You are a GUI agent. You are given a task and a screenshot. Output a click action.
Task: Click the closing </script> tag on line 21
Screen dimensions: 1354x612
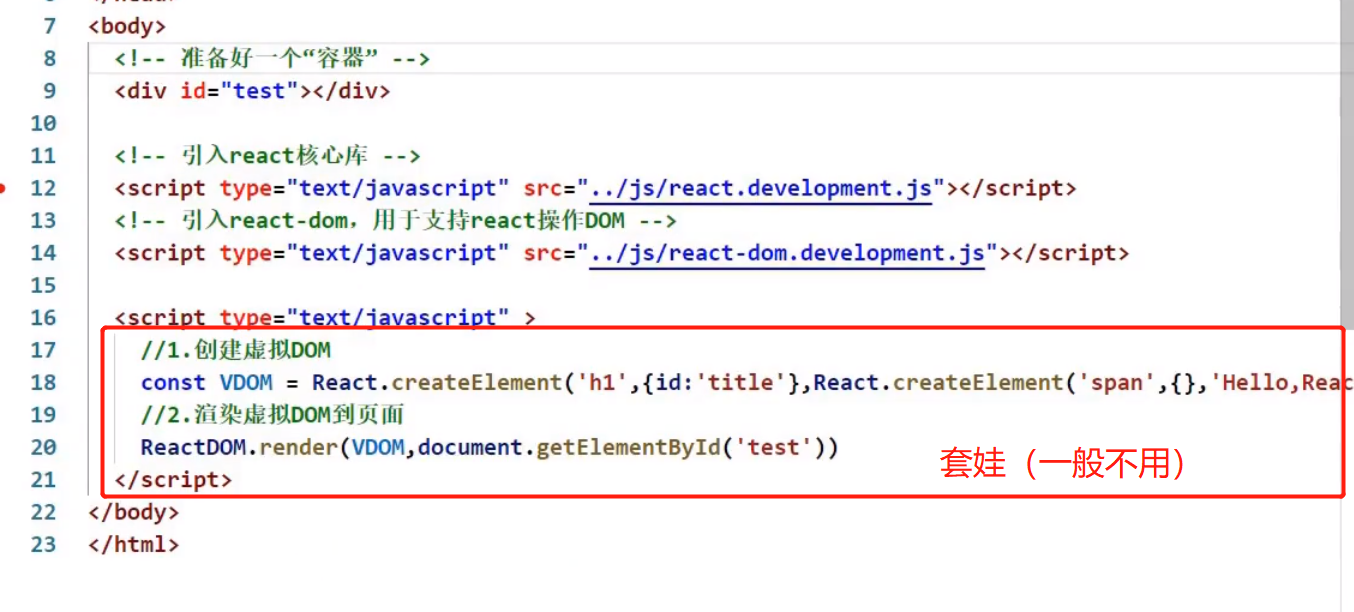click(x=174, y=480)
